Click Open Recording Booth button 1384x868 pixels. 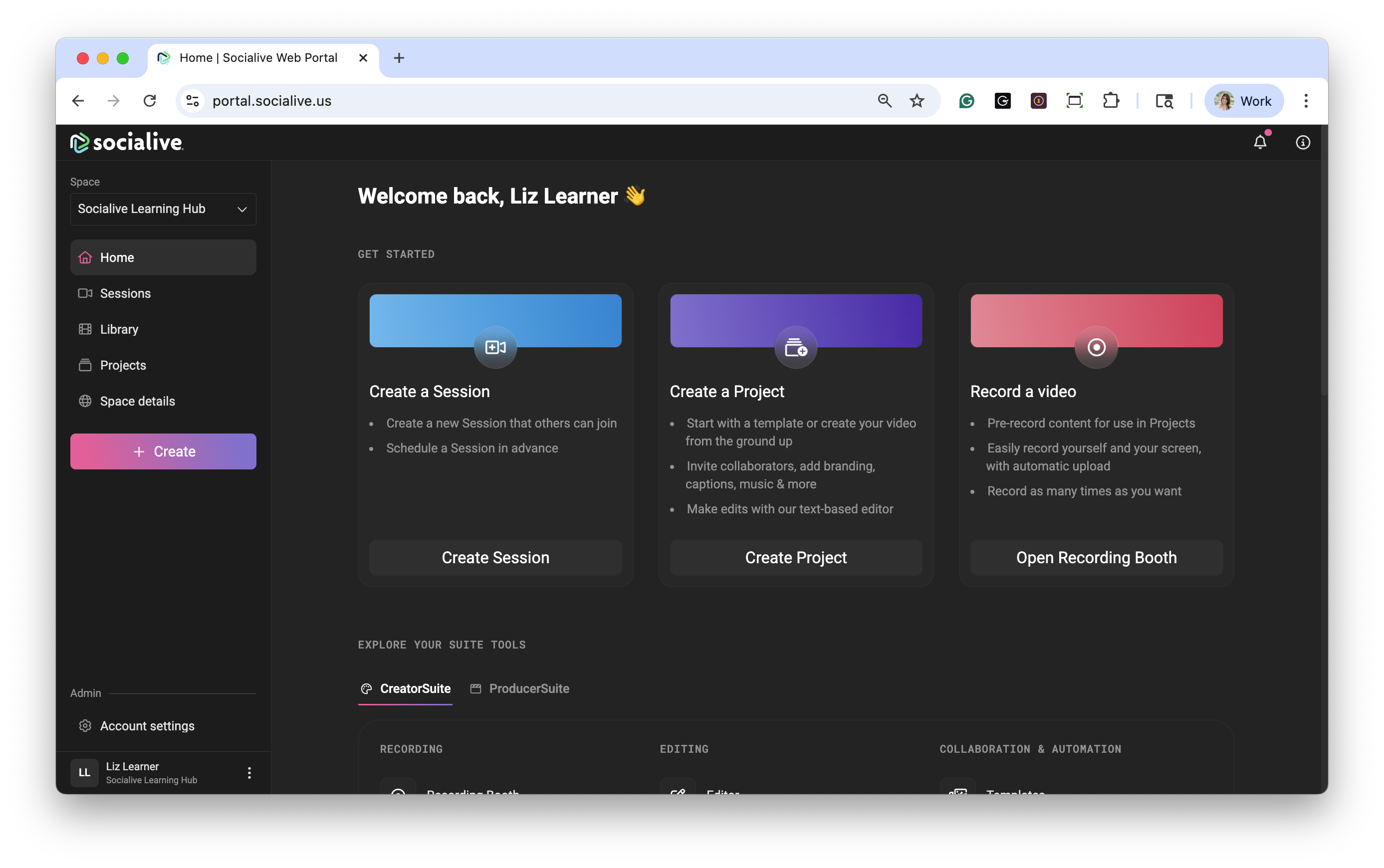tap(1096, 557)
